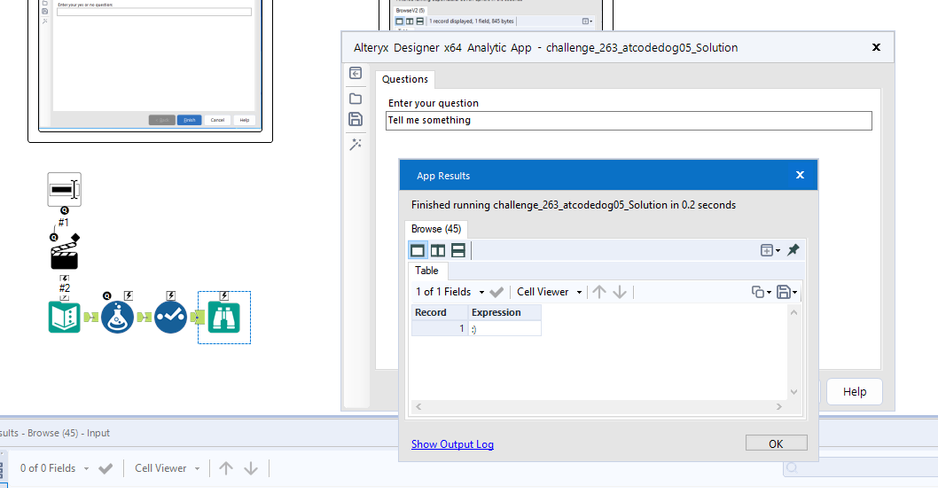Viewport: 938px width, 488px height.
Task: Switch to single-pane view in App Results
Action: [x=418, y=250]
